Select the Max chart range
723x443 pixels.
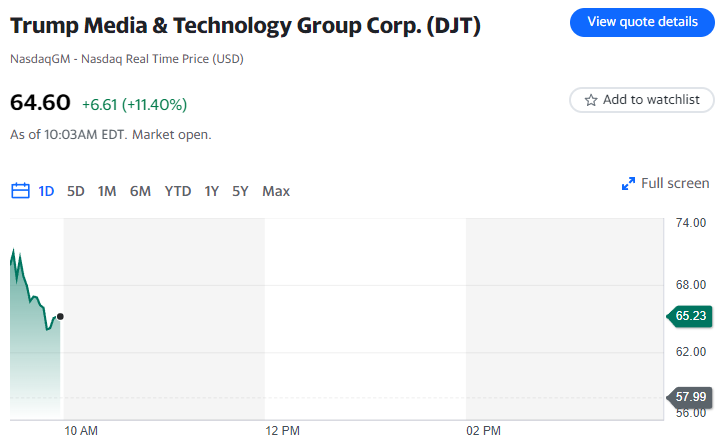point(276,191)
